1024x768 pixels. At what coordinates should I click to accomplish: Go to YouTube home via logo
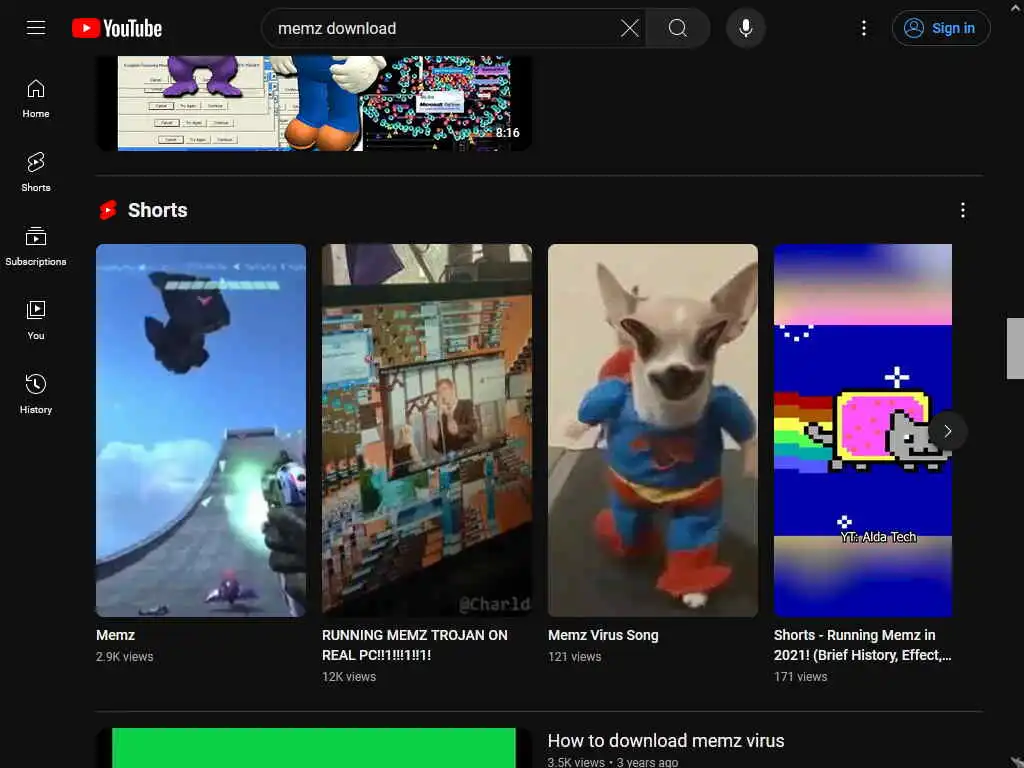pyautogui.click(x=117, y=28)
